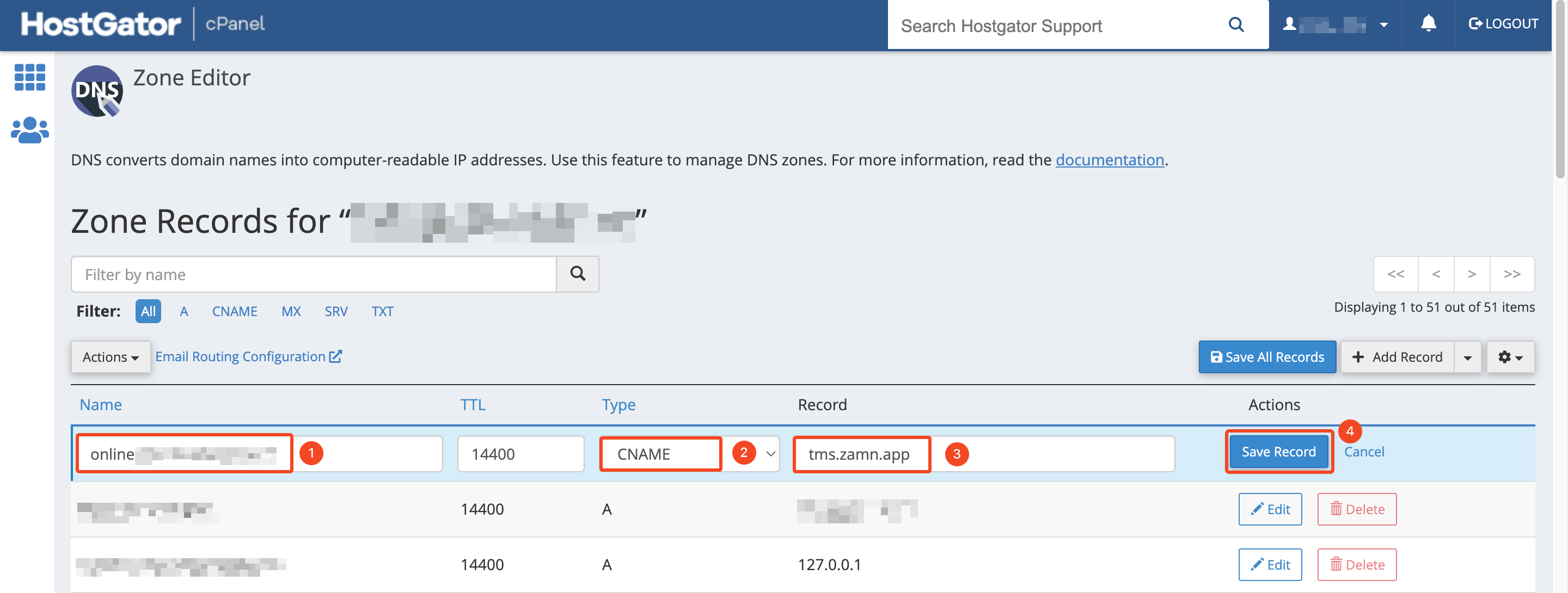This screenshot has width=1568, height=593.
Task: Focus the Search Hostgator Support field
Action: click(1059, 26)
